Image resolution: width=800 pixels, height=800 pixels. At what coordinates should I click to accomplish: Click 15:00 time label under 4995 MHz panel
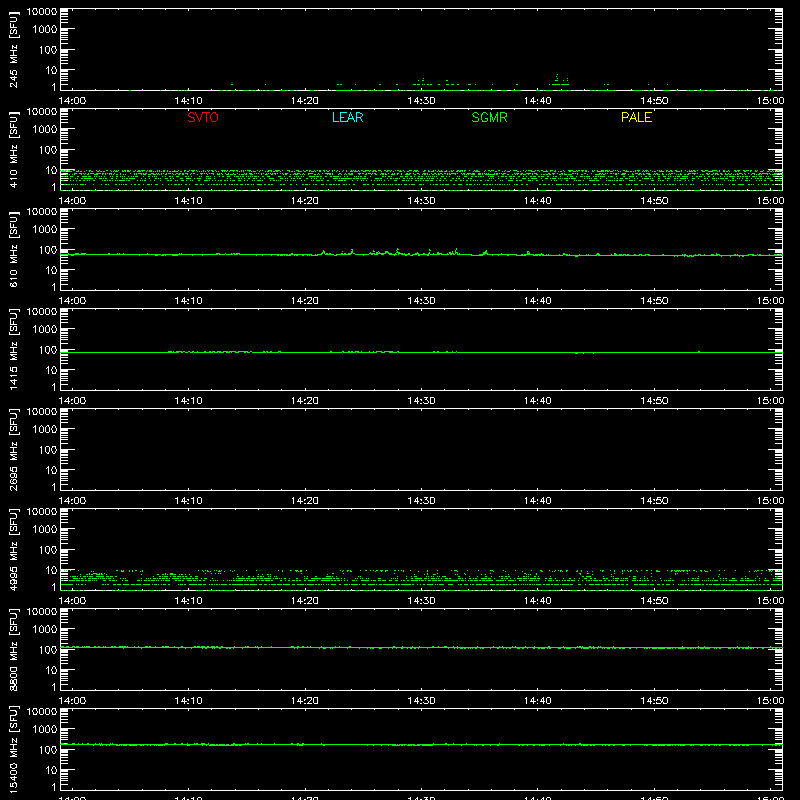point(770,601)
